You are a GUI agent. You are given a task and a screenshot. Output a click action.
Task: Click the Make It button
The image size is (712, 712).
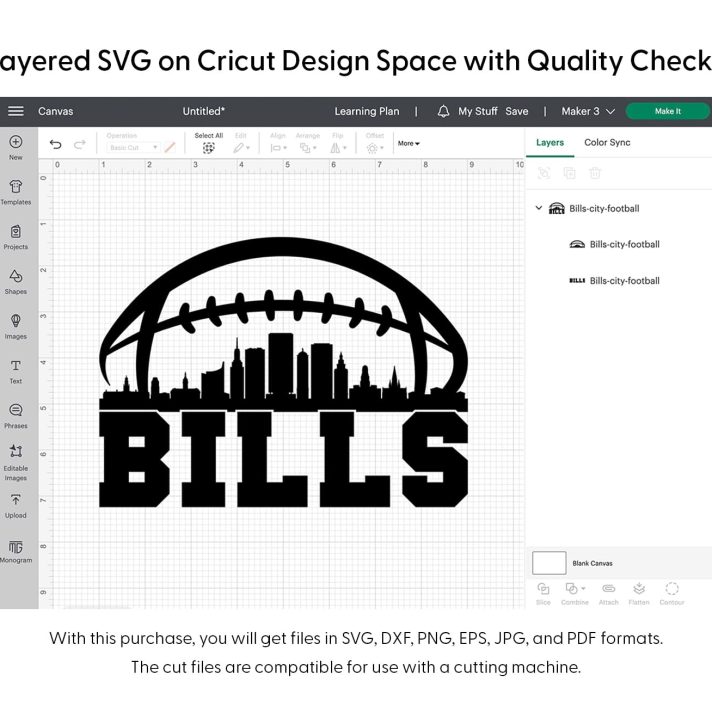(668, 111)
